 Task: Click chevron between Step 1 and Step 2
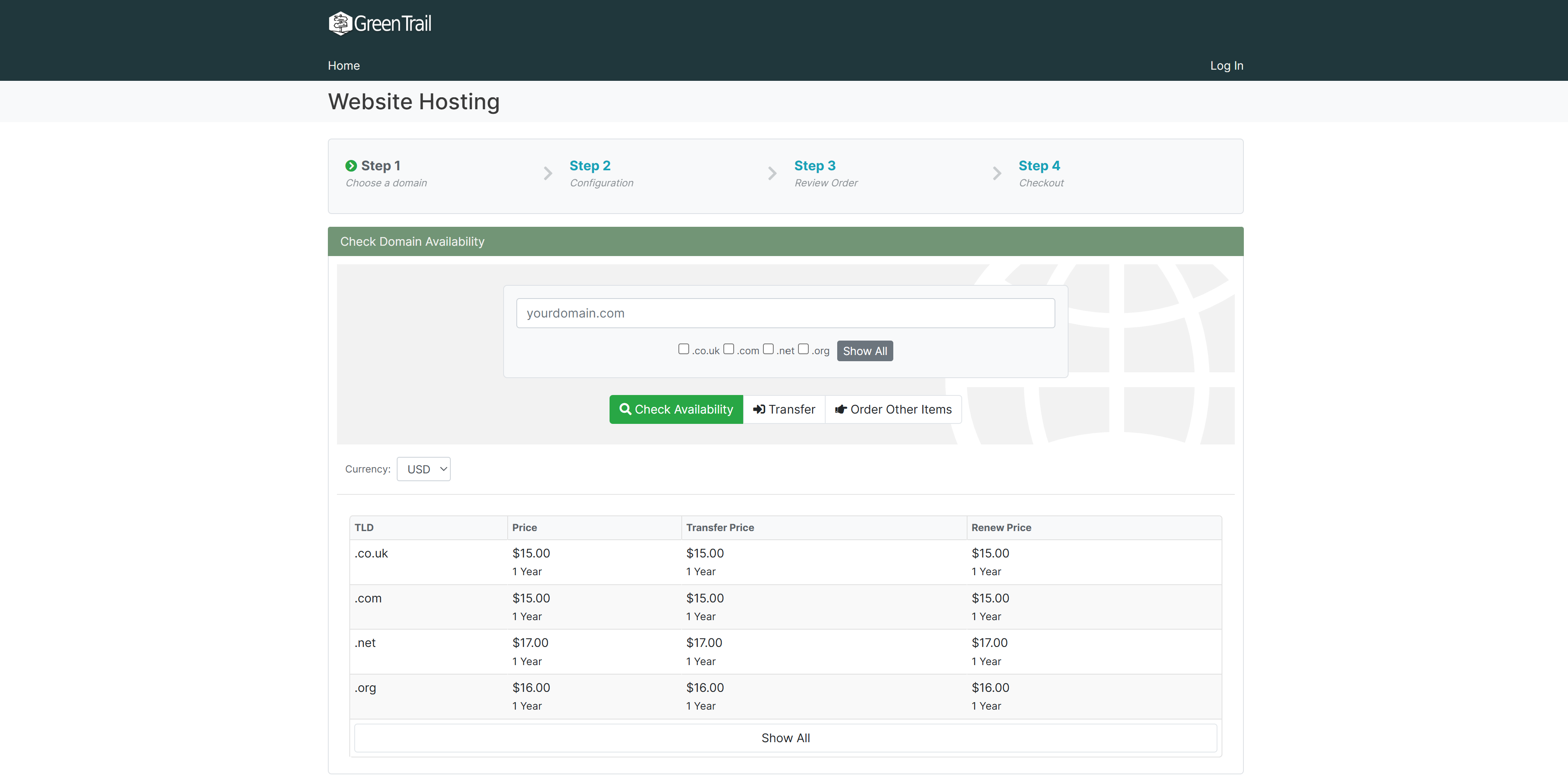click(548, 174)
